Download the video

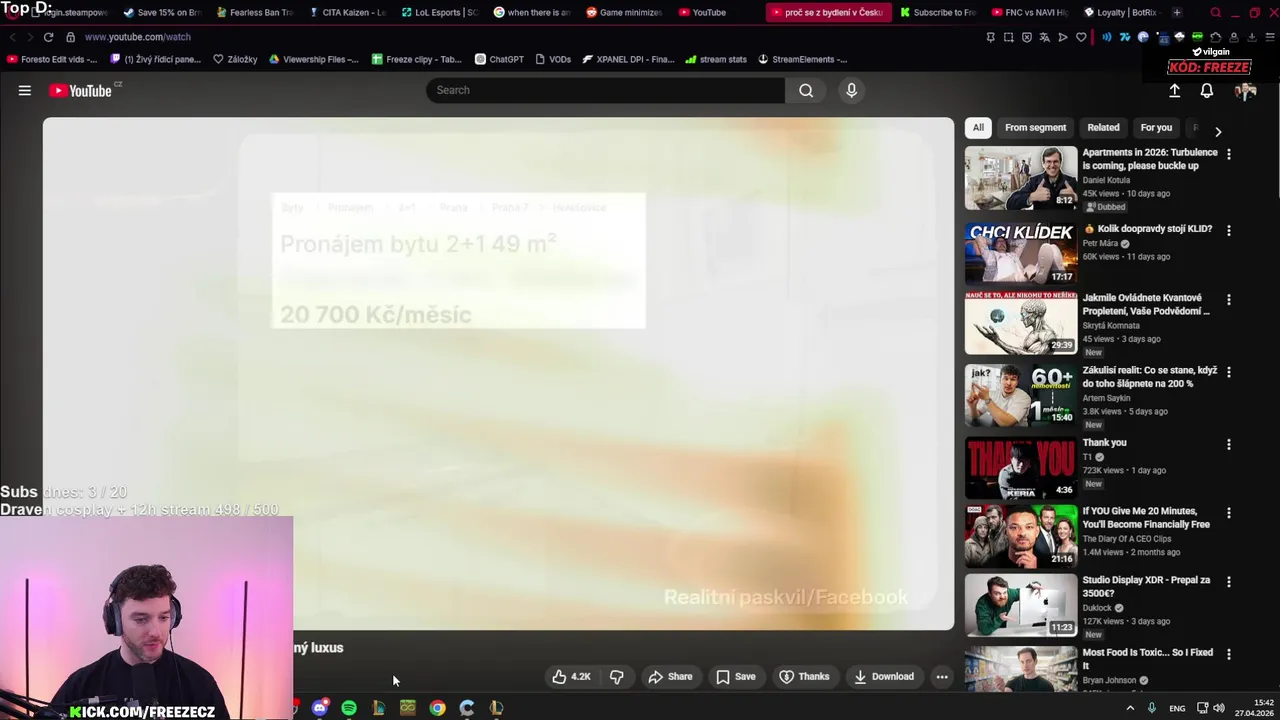tap(884, 677)
